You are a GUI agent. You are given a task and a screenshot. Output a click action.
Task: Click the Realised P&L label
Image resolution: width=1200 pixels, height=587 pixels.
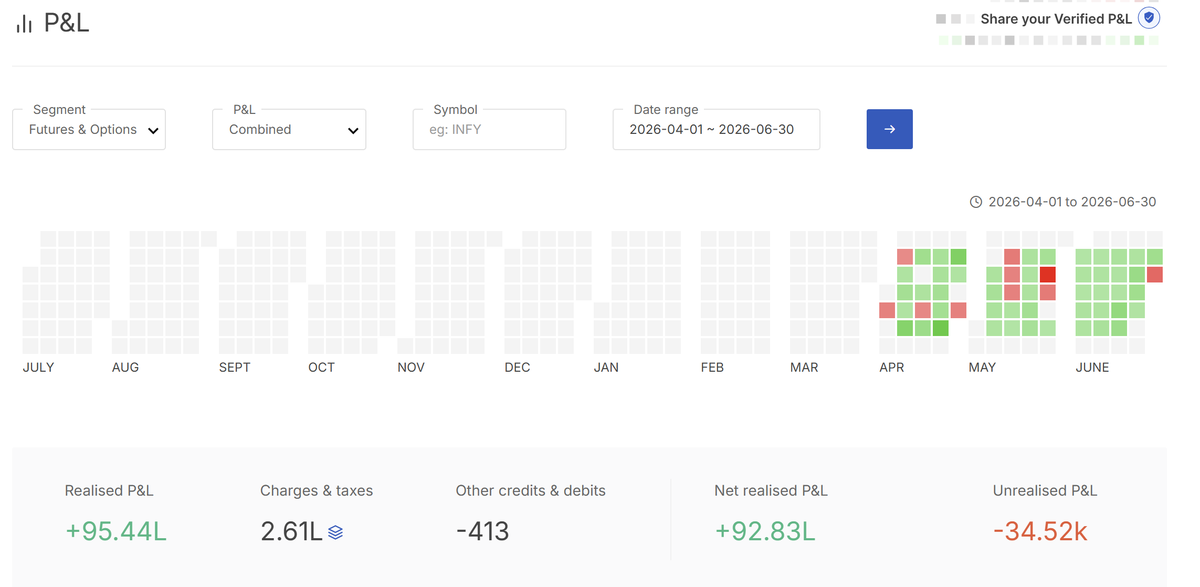[x=109, y=490]
